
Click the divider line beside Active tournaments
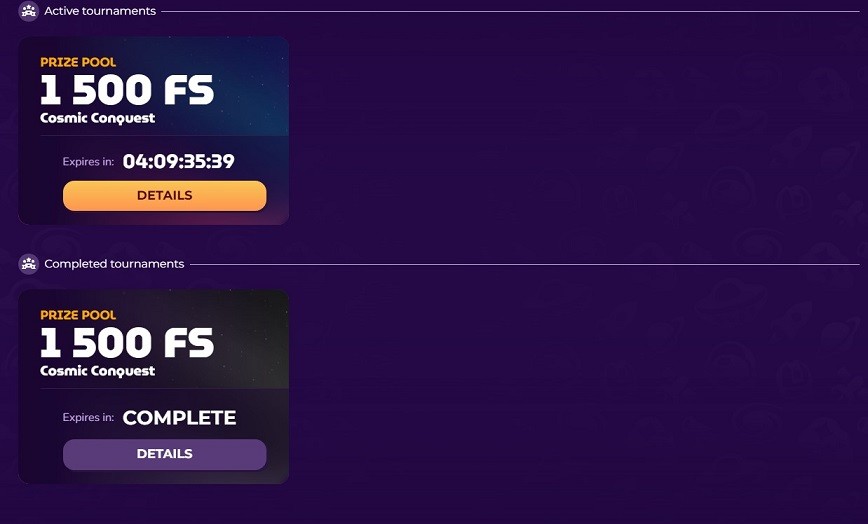click(510, 11)
